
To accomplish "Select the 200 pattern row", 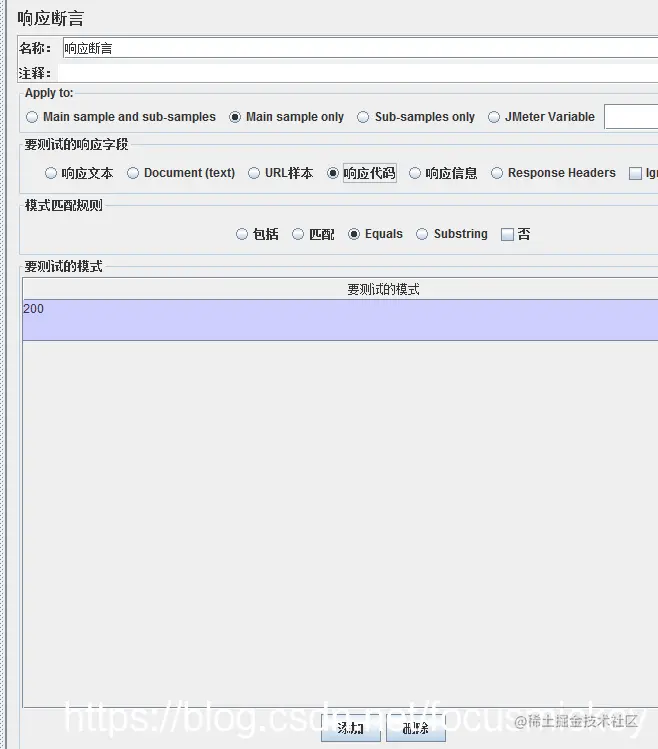I will click(x=340, y=320).
